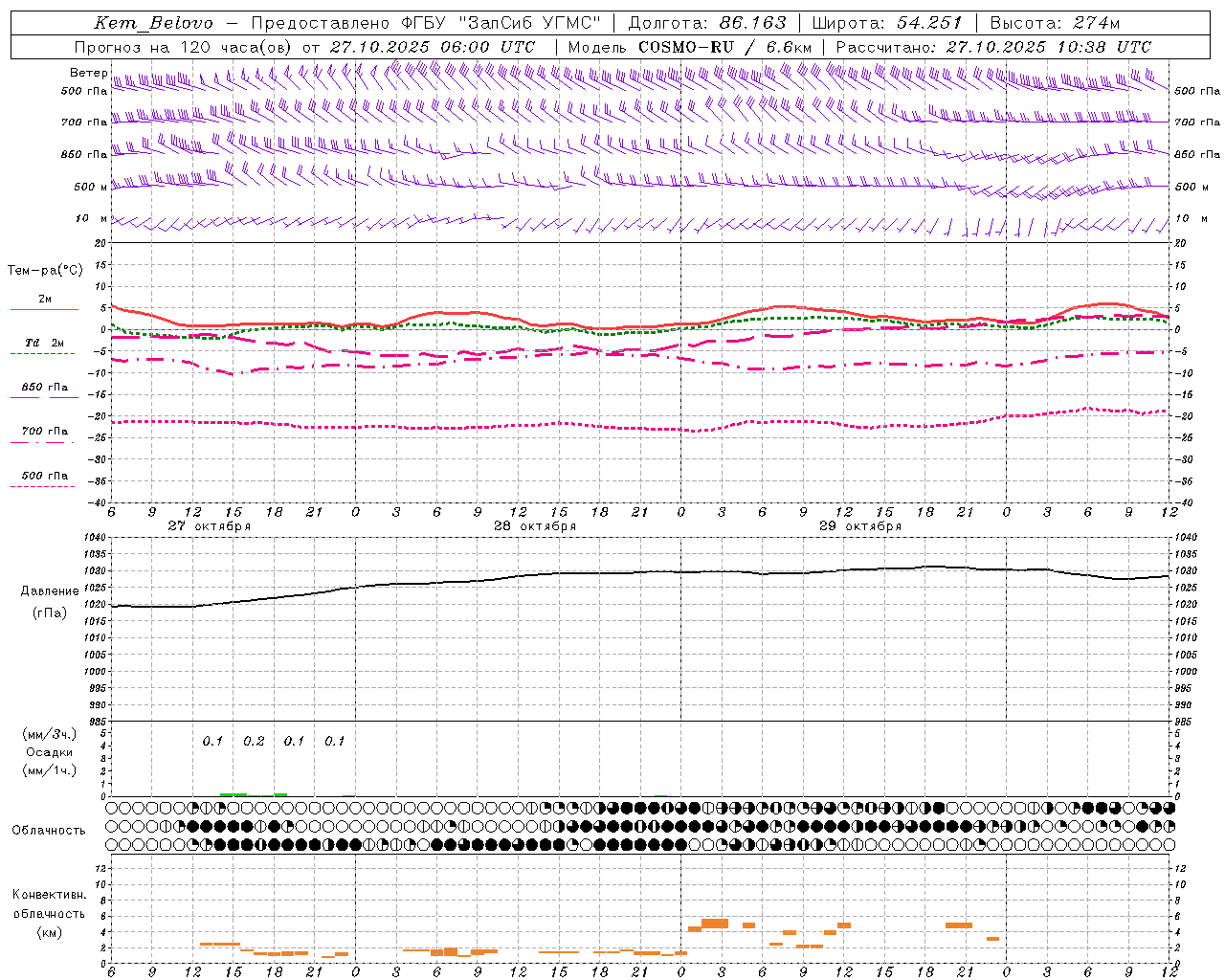Click the Облачность cloudiness row label
The width and height of the screenshot is (1225, 980).
pos(49,831)
